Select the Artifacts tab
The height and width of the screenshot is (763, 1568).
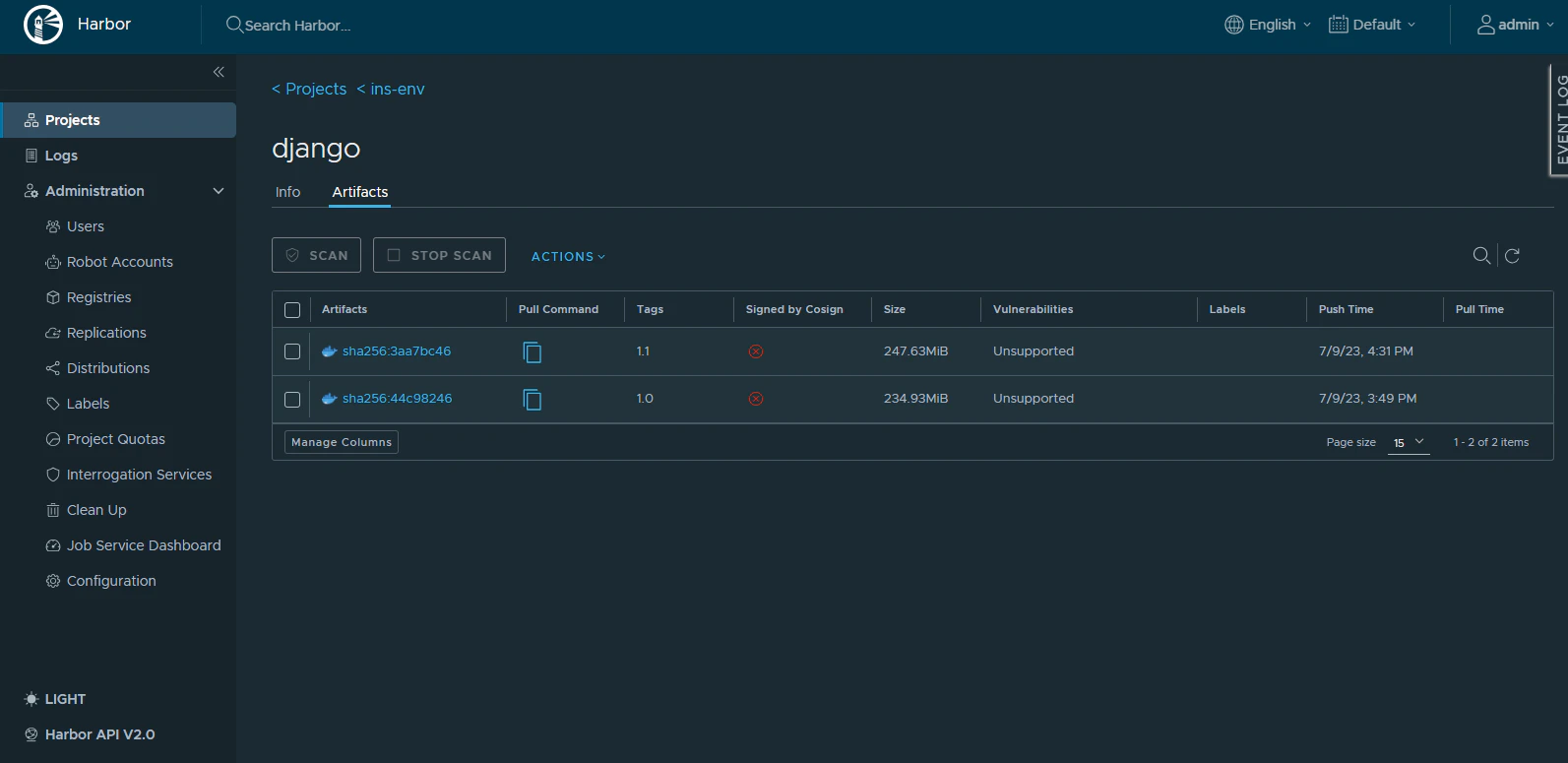[360, 192]
